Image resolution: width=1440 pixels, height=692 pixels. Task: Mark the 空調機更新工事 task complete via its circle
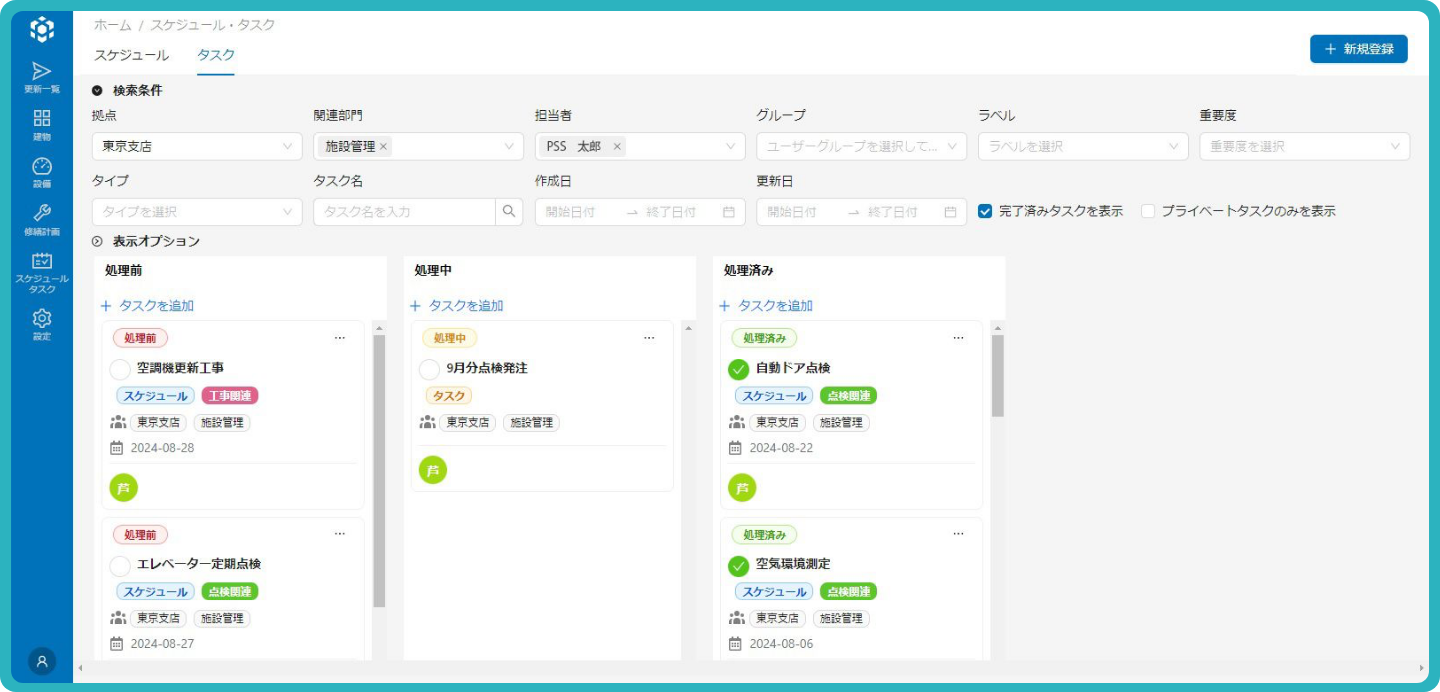pyautogui.click(x=119, y=369)
